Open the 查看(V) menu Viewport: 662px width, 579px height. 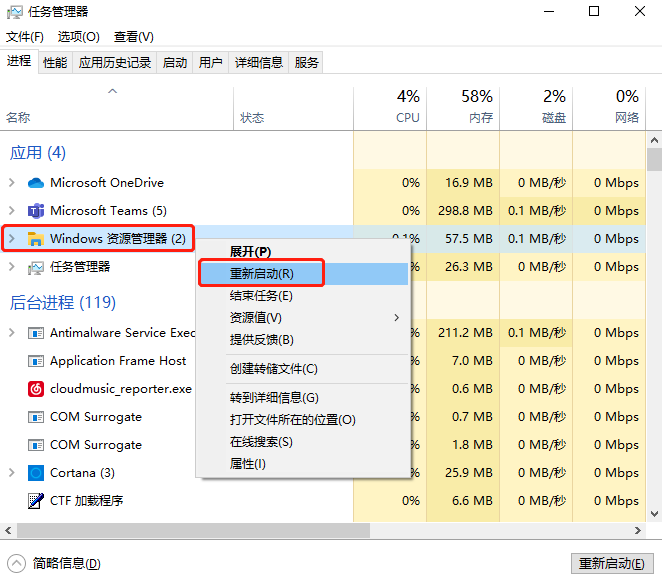point(133,37)
